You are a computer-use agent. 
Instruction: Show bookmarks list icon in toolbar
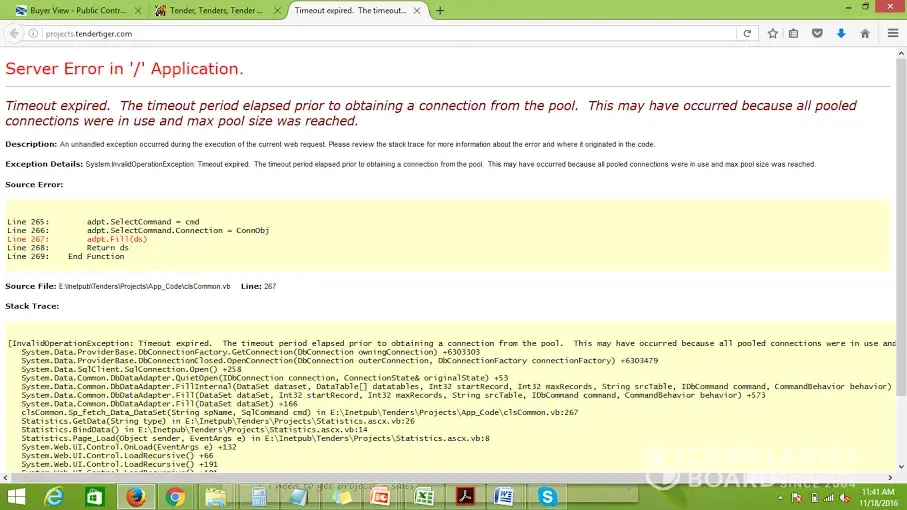click(794, 33)
